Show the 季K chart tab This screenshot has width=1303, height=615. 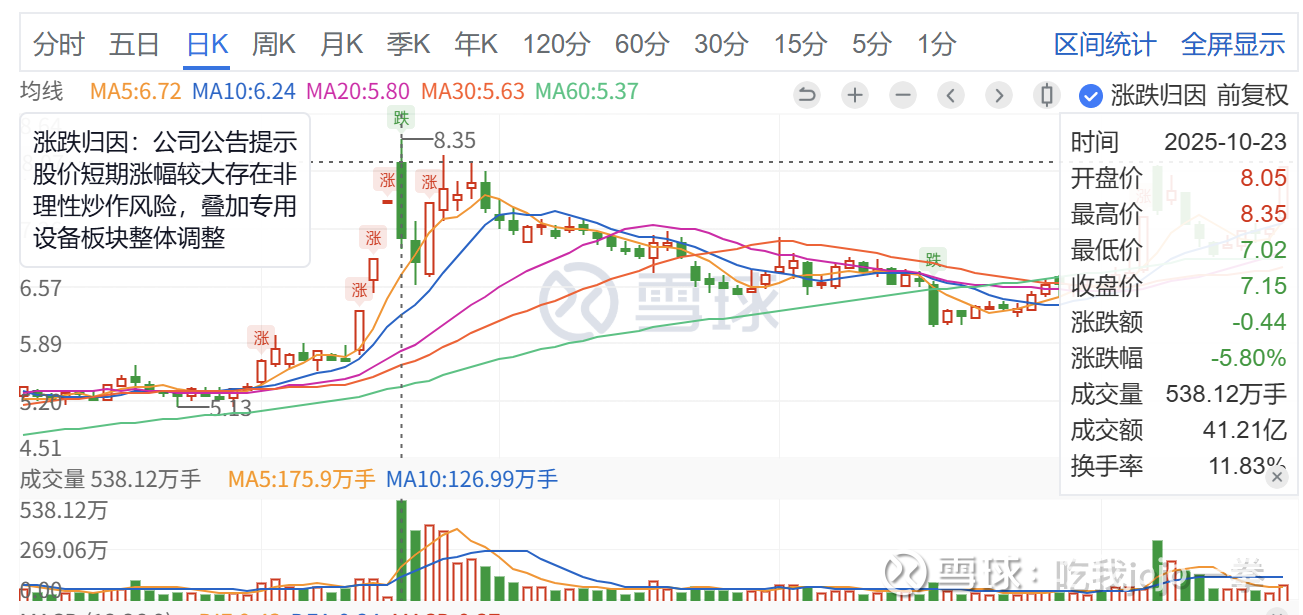click(408, 44)
